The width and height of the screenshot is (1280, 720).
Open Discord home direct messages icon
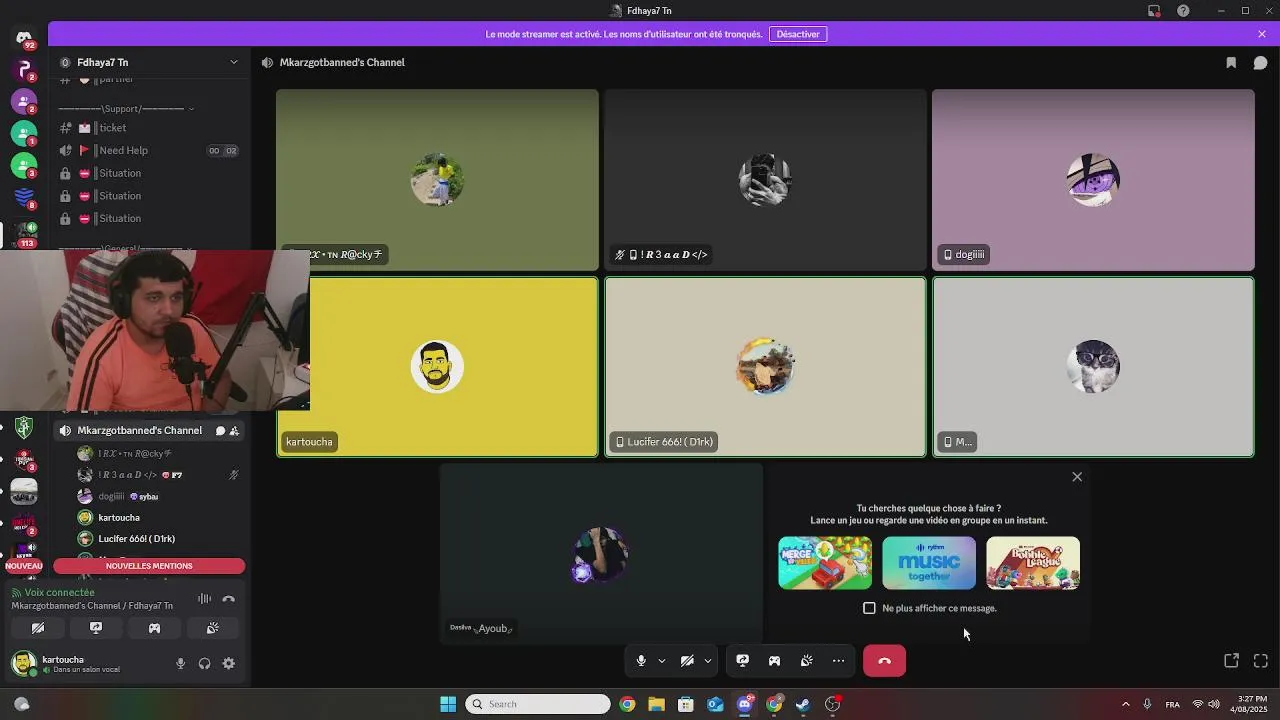tap(24, 39)
